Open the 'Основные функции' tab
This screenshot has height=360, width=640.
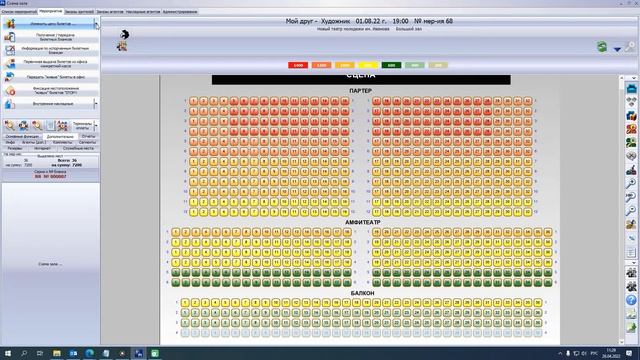tap(22, 136)
